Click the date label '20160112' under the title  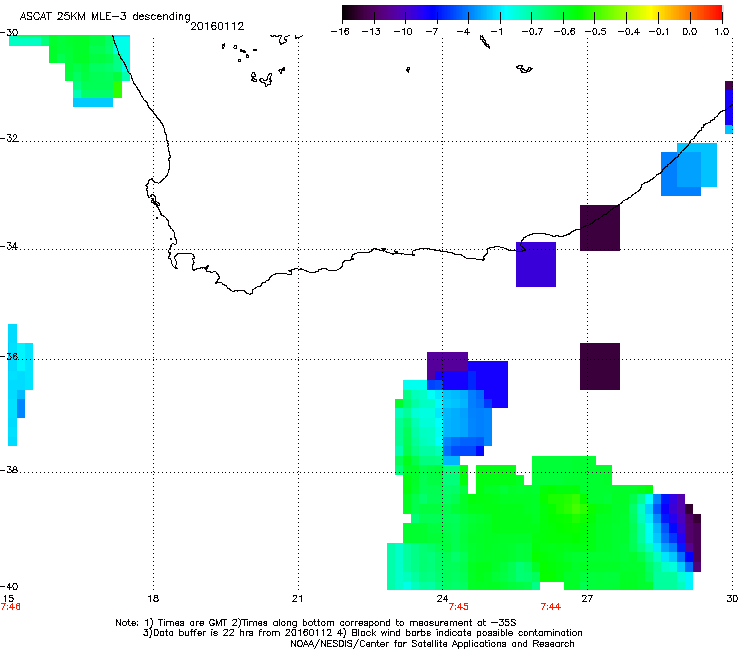click(217, 26)
